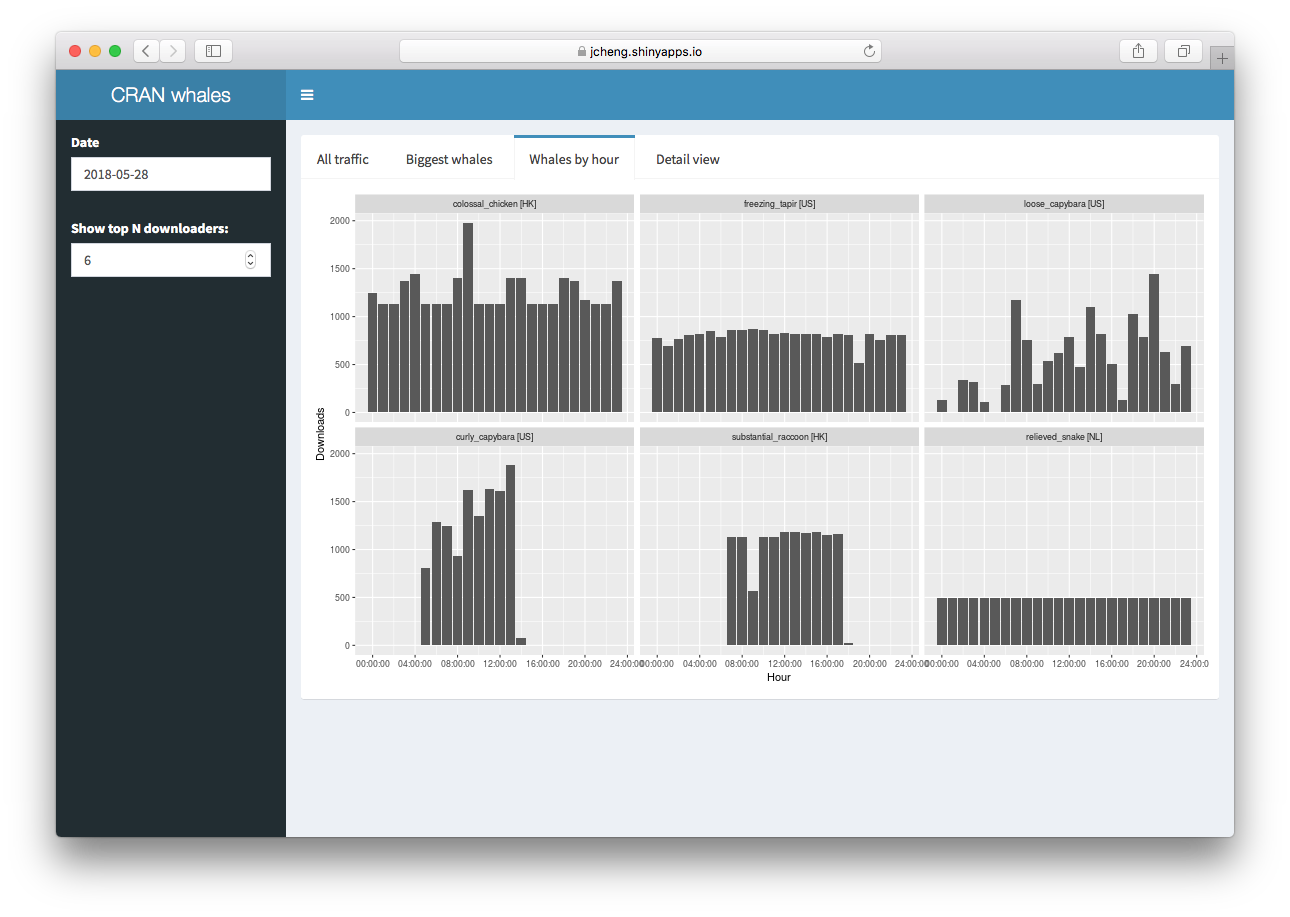
Task: Increment the downloaders count with the up stepper
Action: coord(250,255)
